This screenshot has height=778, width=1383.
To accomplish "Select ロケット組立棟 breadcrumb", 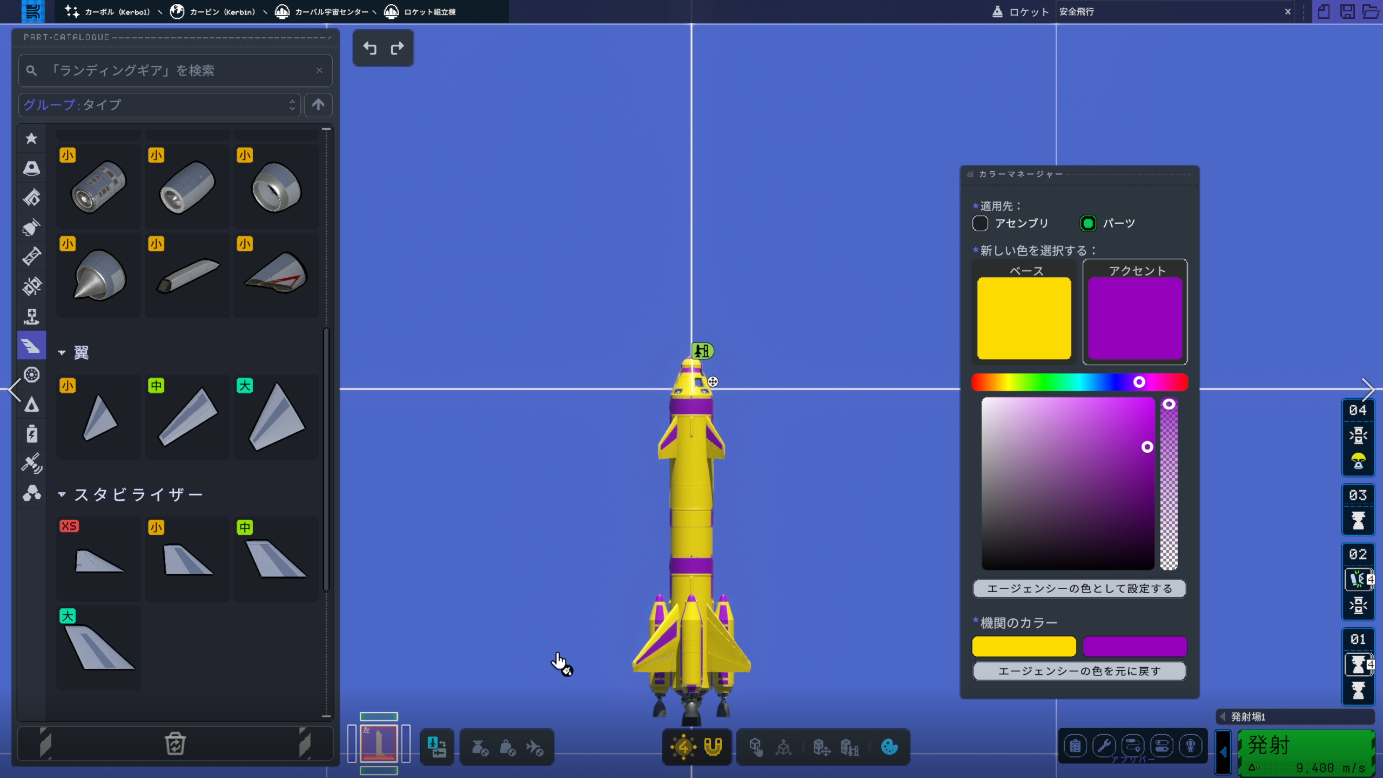I will (420, 12).
